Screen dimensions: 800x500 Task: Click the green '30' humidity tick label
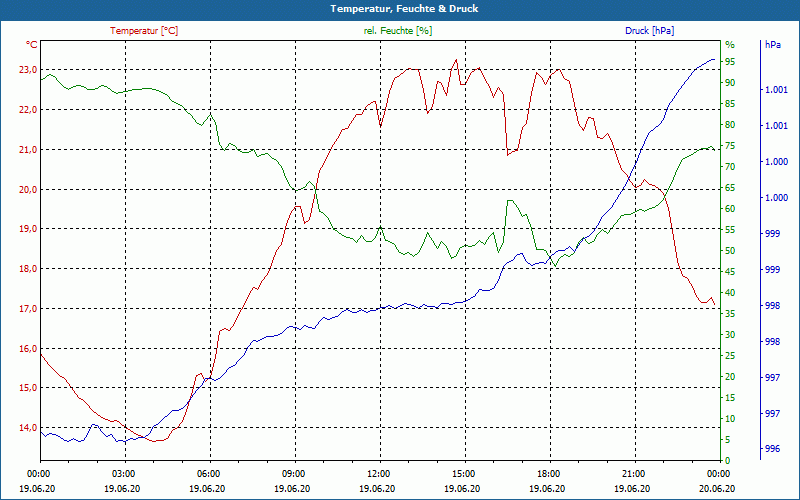pyautogui.click(x=730, y=335)
